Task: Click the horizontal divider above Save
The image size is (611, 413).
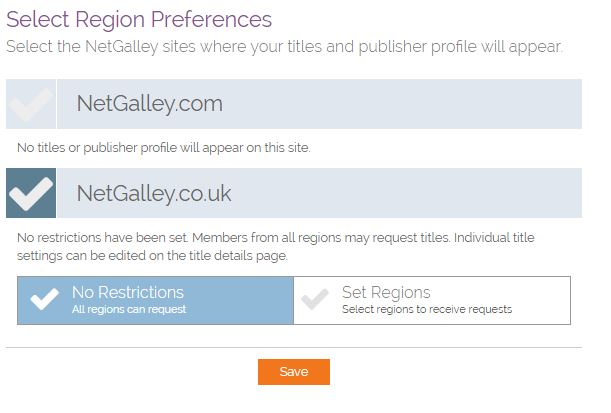Action: click(x=294, y=347)
